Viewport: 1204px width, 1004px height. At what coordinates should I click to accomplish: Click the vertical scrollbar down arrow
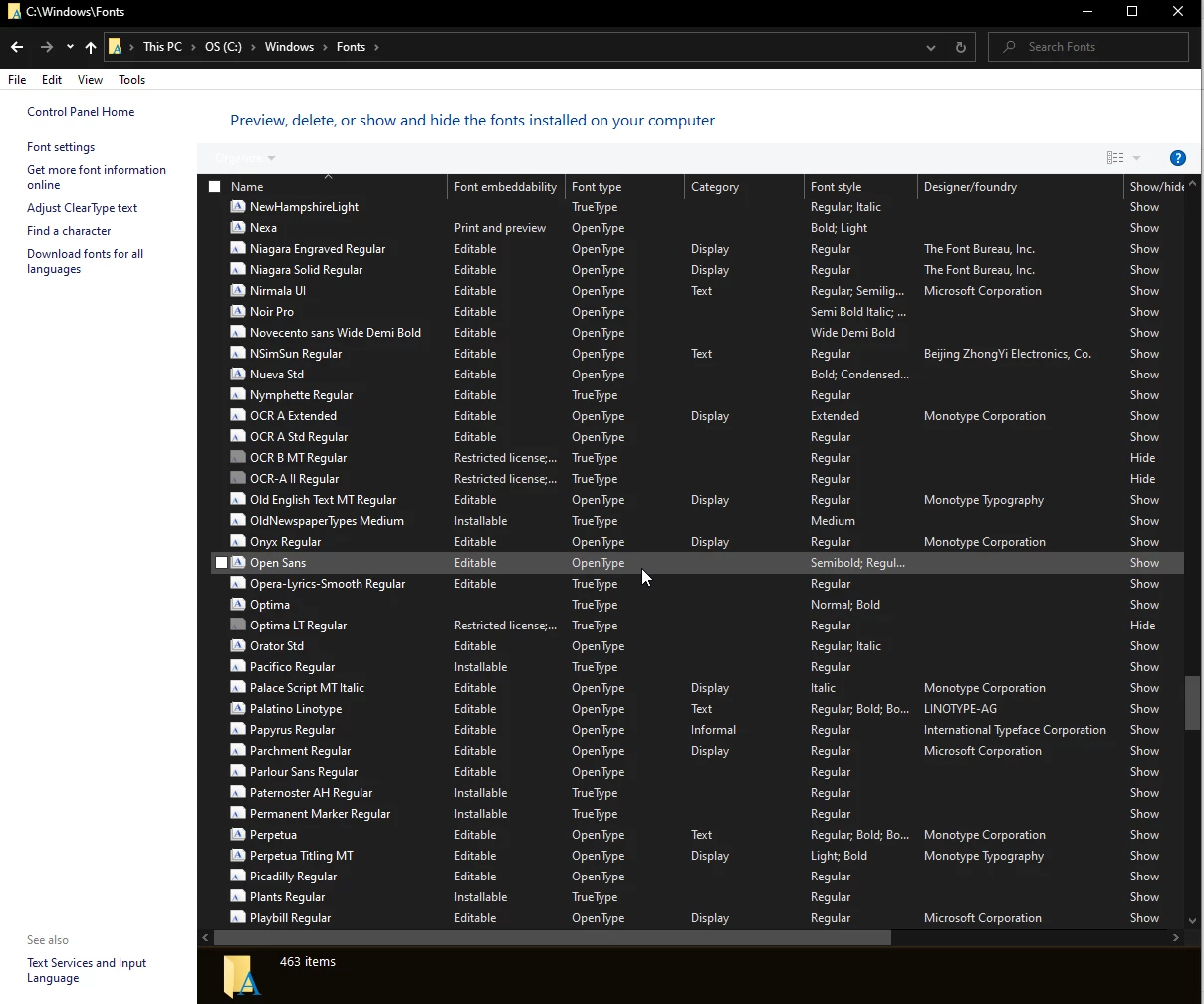point(1192,921)
